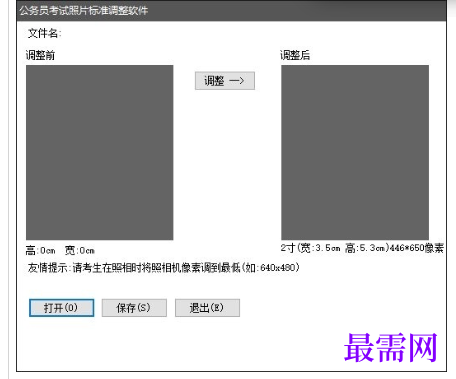Click the 调整前 label
The width and height of the screenshot is (456, 379).
point(40,55)
